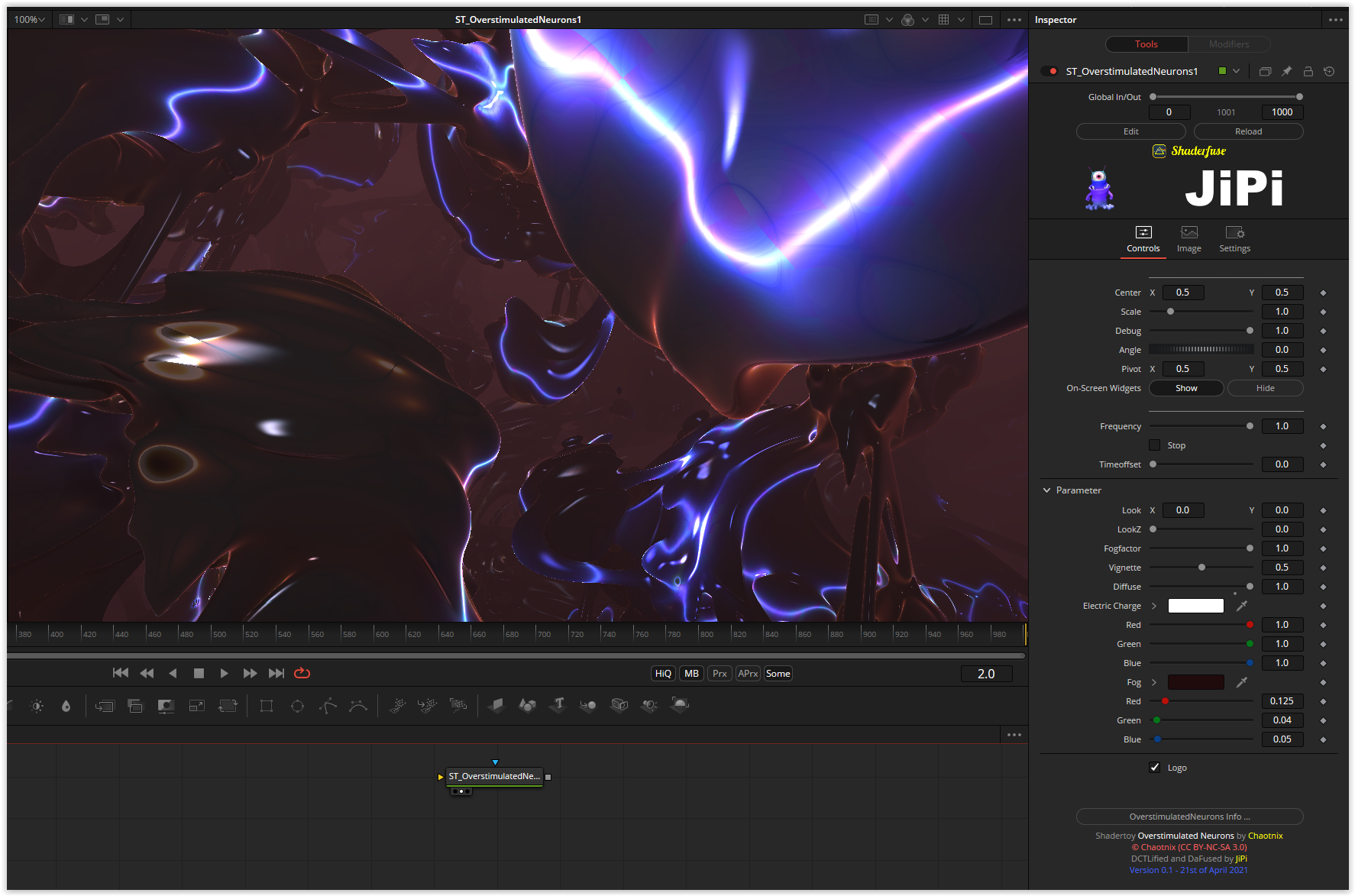Select the Brightness Contrast tool icon
The image size is (1355, 896).
coord(37,706)
